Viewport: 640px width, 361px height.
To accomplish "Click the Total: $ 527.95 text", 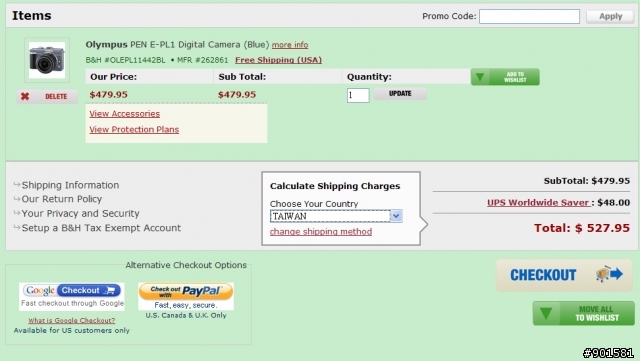I will [582, 228].
